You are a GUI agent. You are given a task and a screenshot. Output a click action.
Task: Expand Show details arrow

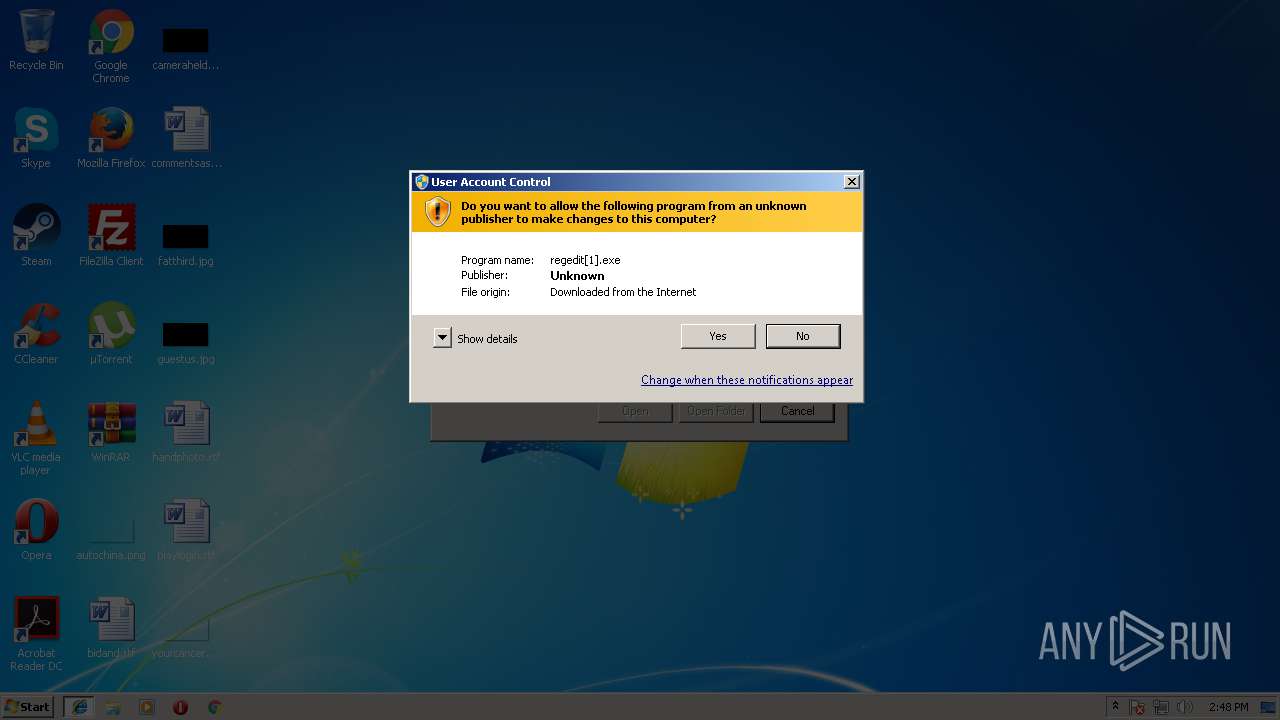tap(442, 338)
